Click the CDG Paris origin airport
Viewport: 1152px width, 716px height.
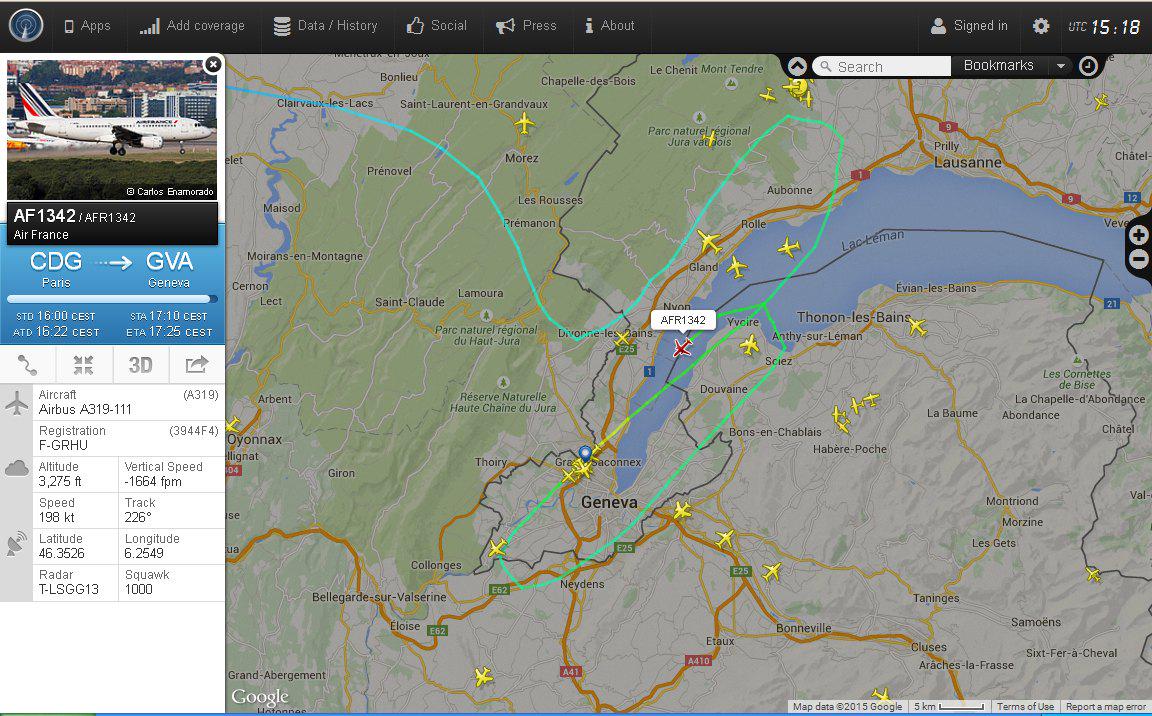click(x=56, y=269)
